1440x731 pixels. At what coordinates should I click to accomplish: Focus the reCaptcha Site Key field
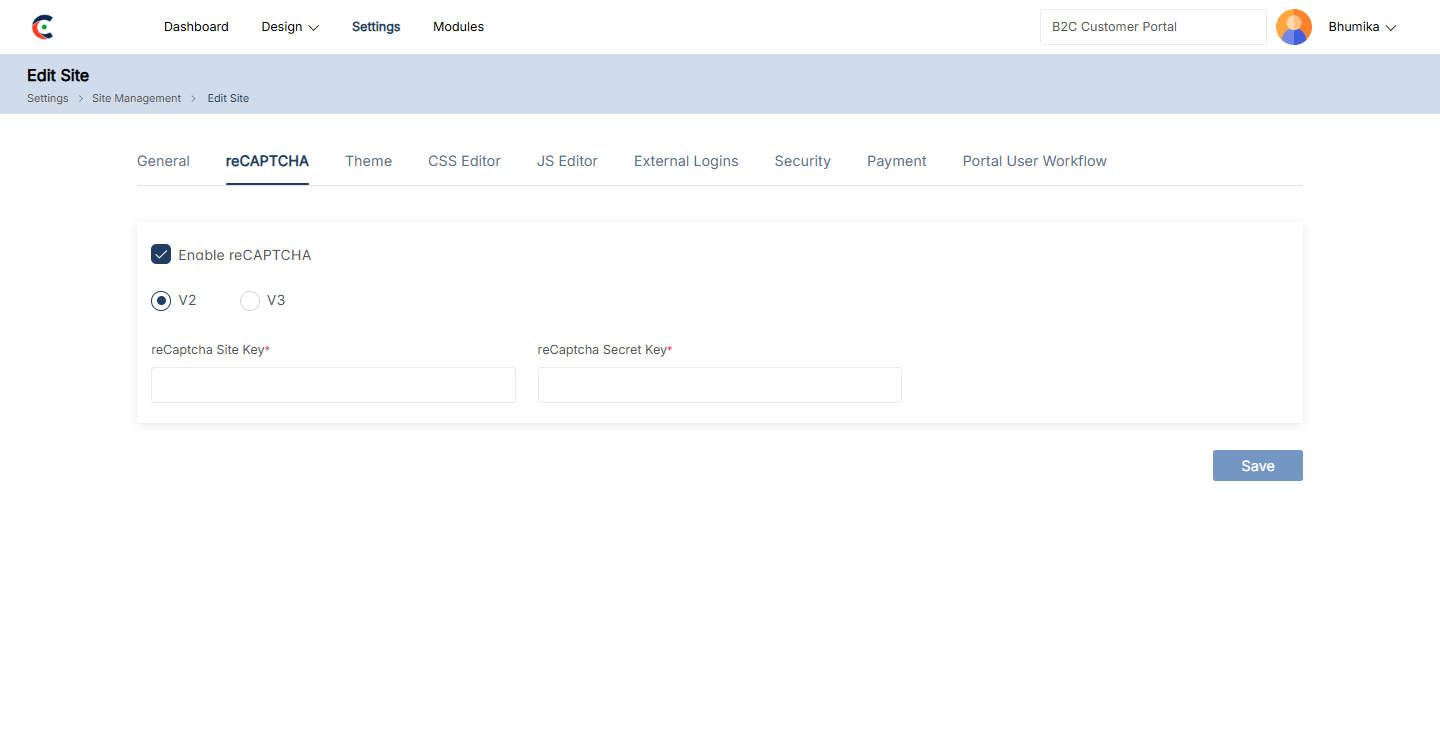pos(333,385)
